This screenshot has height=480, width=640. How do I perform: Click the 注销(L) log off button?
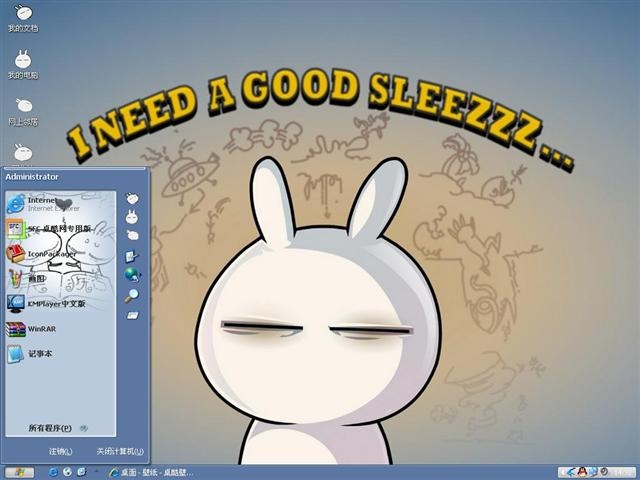[x=60, y=451]
